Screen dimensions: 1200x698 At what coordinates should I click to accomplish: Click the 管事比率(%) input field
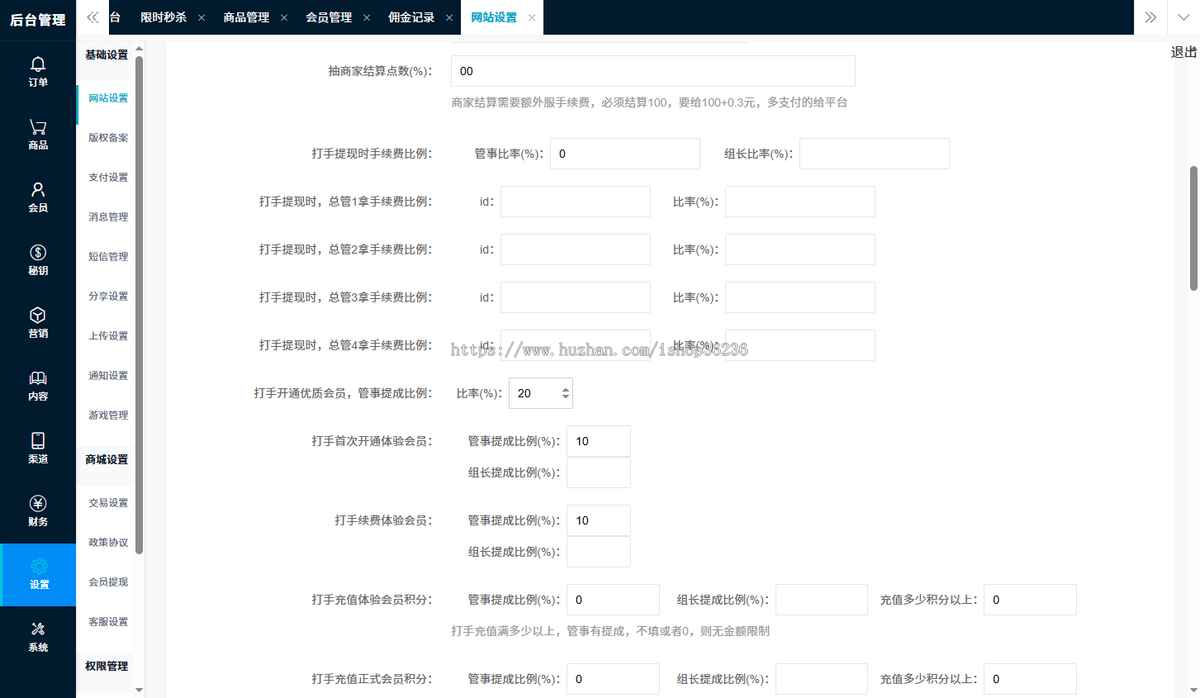[x=625, y=154]
